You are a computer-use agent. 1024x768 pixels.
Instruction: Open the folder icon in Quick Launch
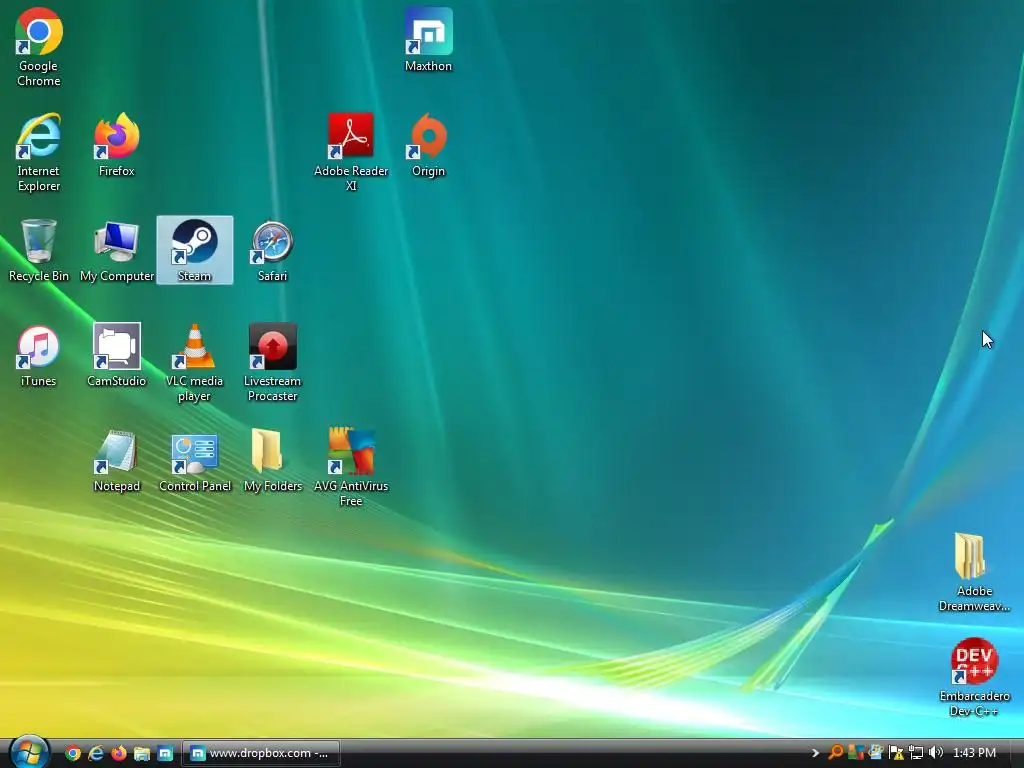142,753
